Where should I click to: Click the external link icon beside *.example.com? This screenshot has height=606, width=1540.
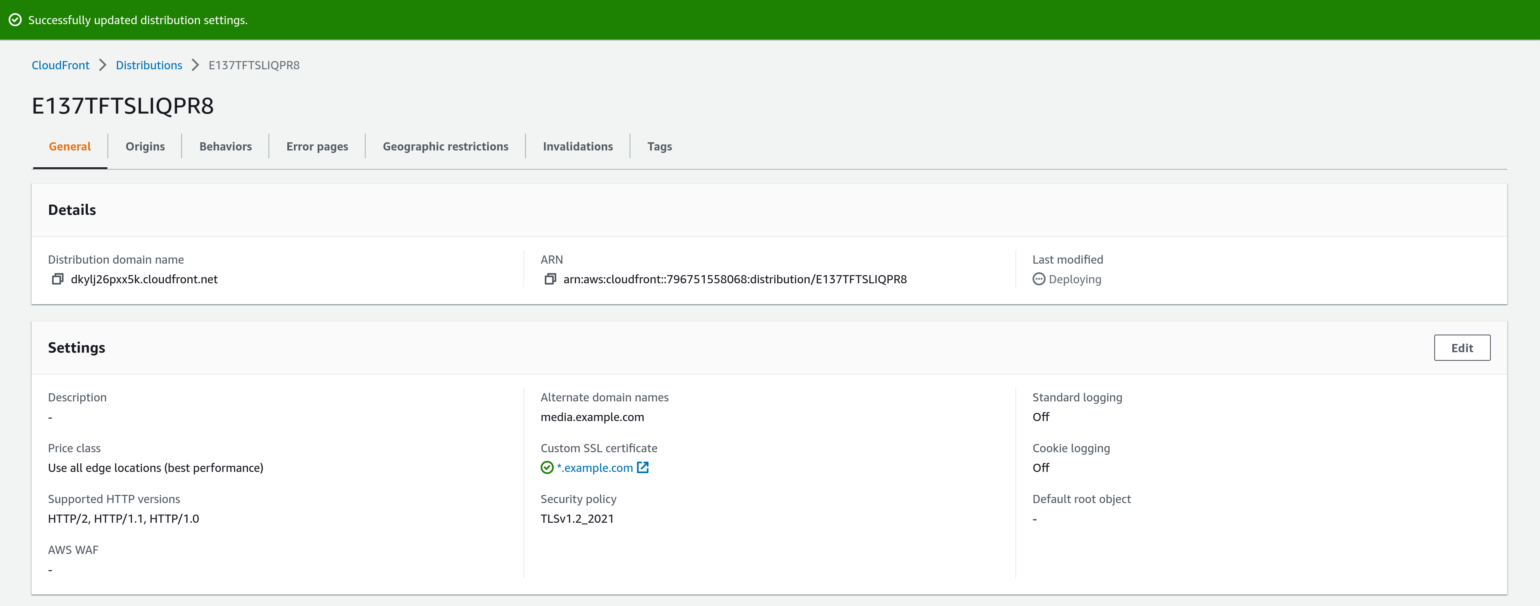pyautogui.click(x=643, y=468)
